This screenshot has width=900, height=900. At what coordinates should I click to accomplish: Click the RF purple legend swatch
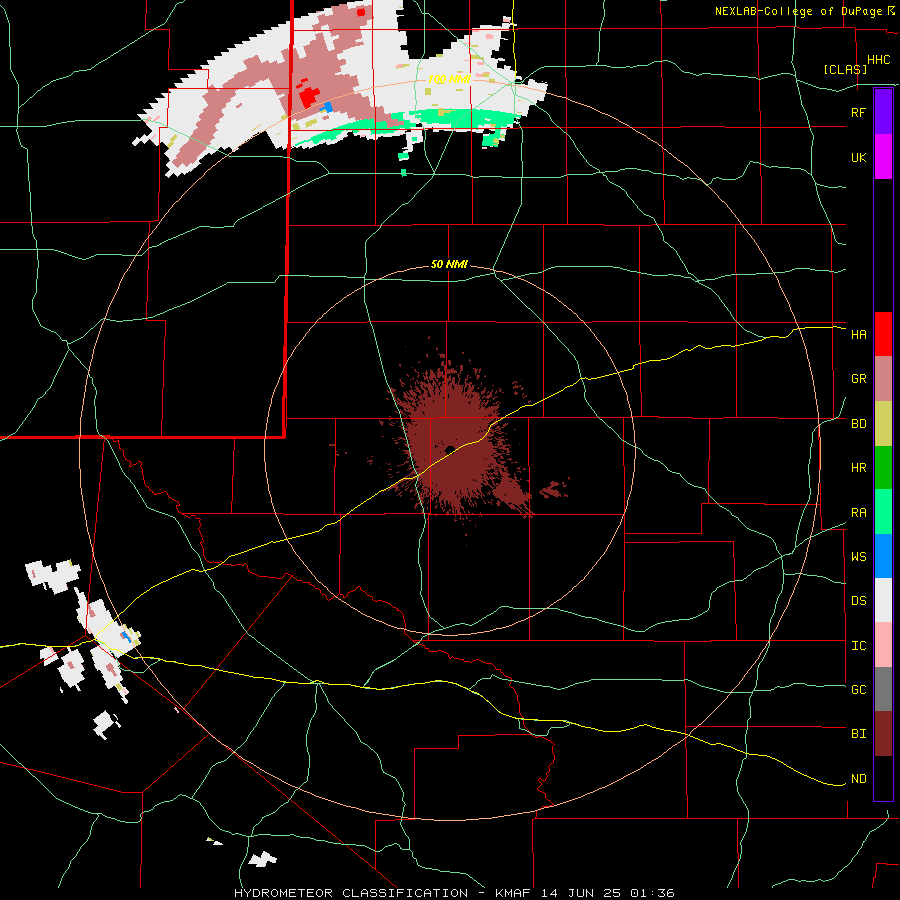(x=883, y=111)
